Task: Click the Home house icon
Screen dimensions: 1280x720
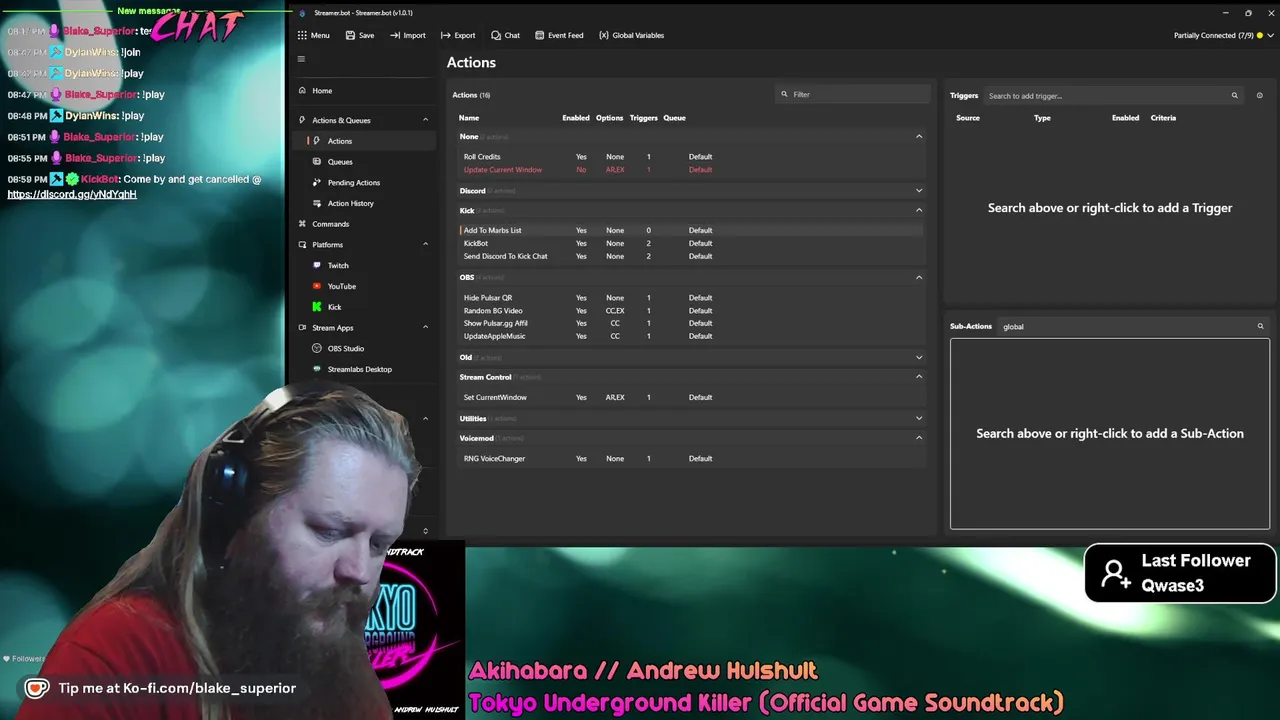Action: (x=302, y=91)
